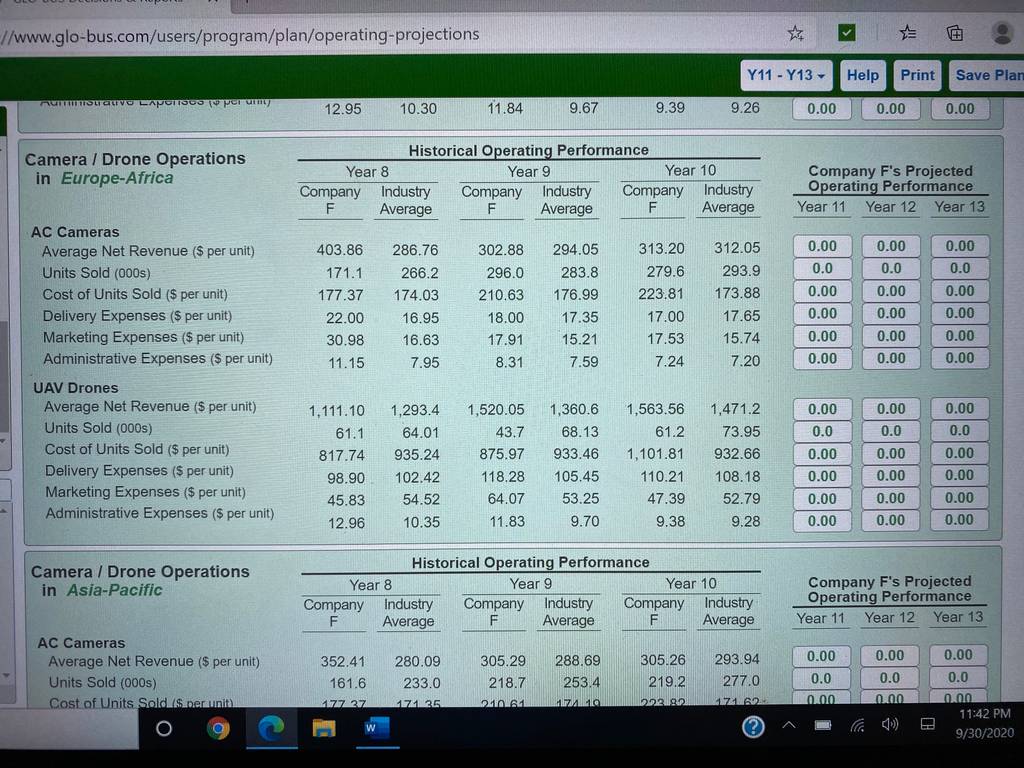1024x768 pixels.
Task: Click the Help button
Action: [x=862, y=75]
